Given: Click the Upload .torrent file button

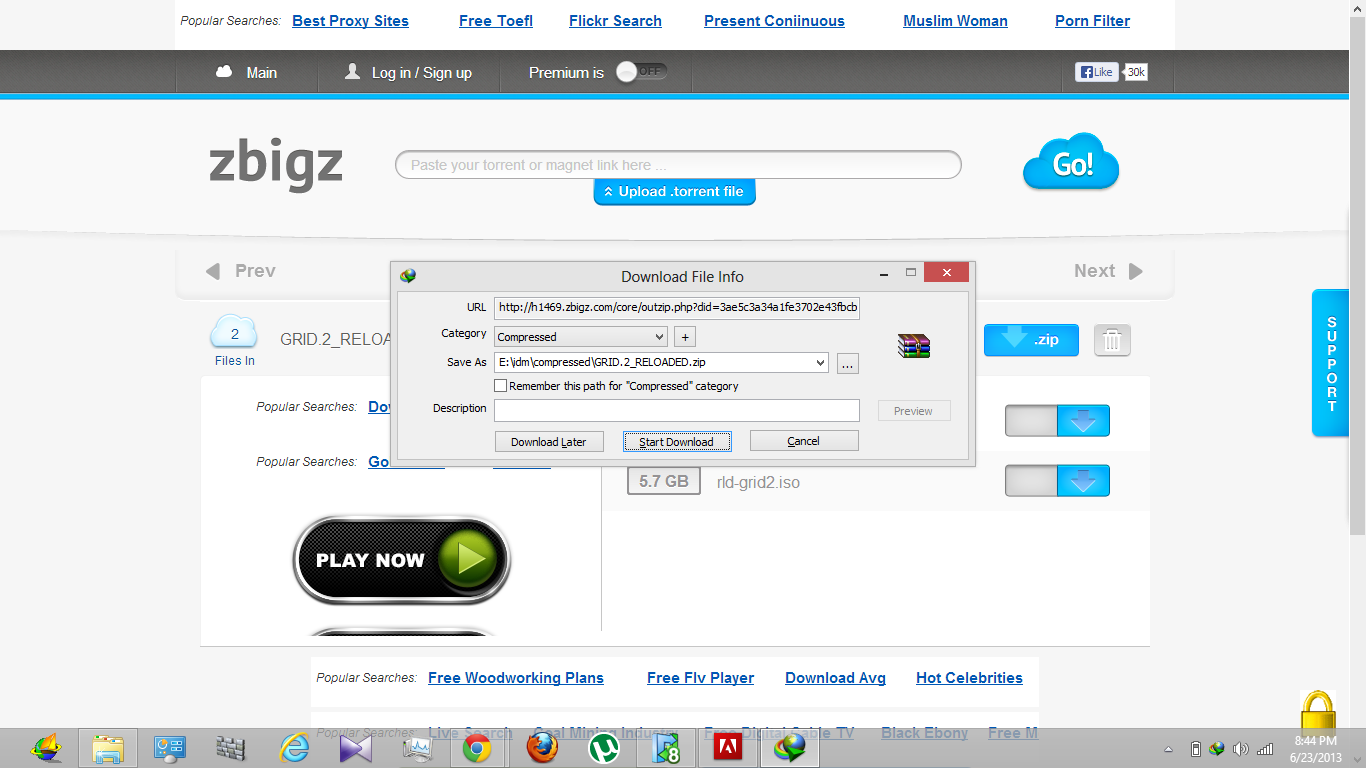Looking at the screenshot, I should pyautogui.click(x=675, y=192).
